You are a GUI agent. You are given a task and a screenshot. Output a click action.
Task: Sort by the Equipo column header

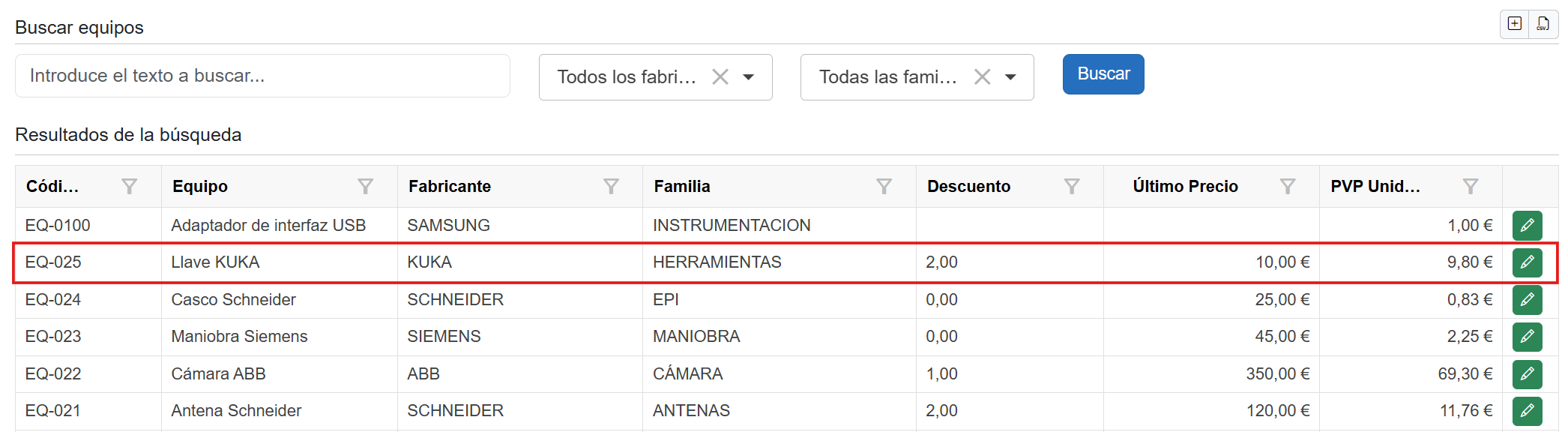[200, 186]
